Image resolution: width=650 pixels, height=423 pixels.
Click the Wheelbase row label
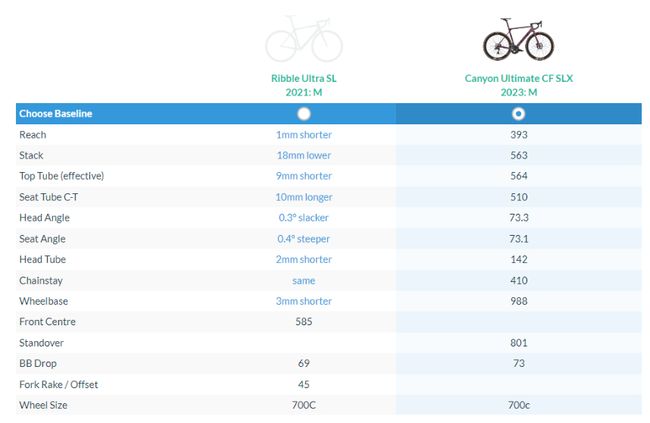coord(43,301)
